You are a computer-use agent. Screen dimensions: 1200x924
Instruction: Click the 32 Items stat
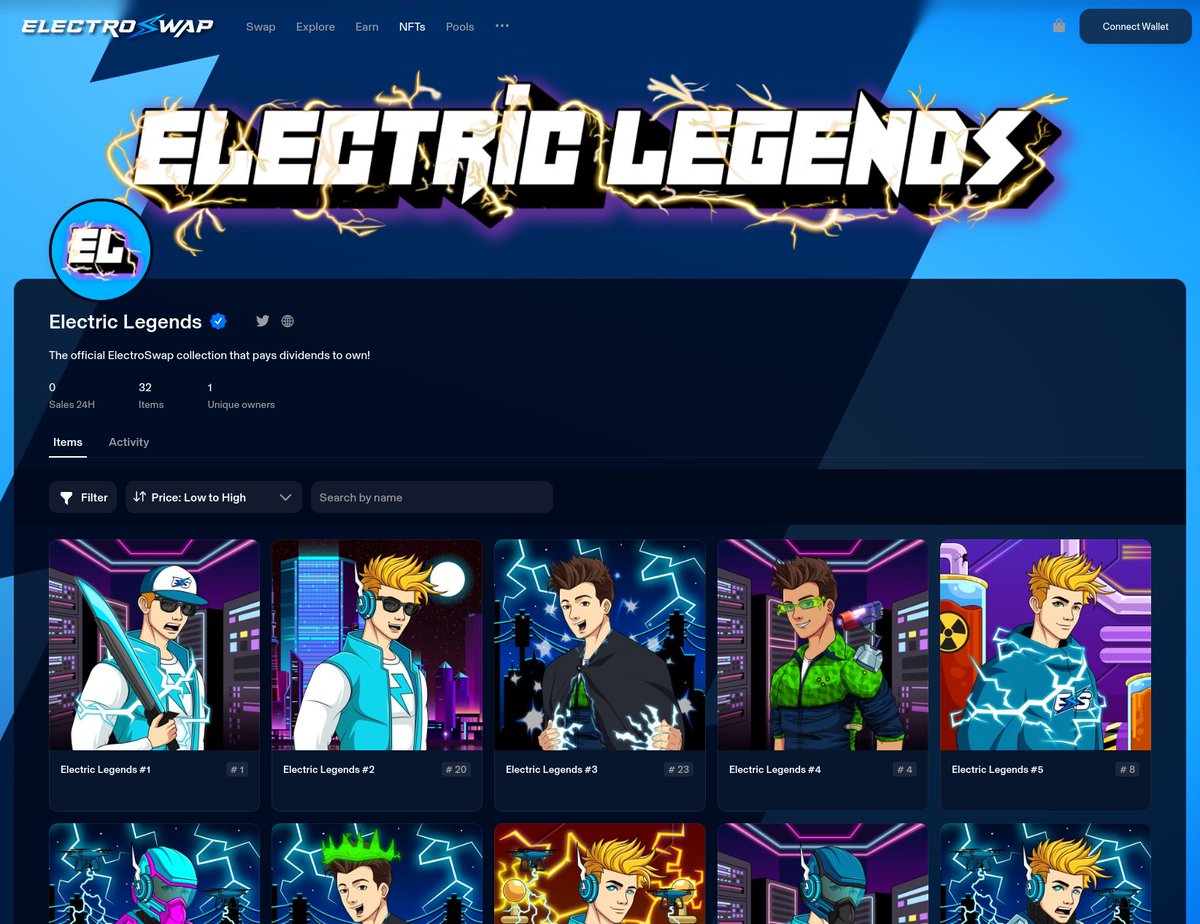151,396
